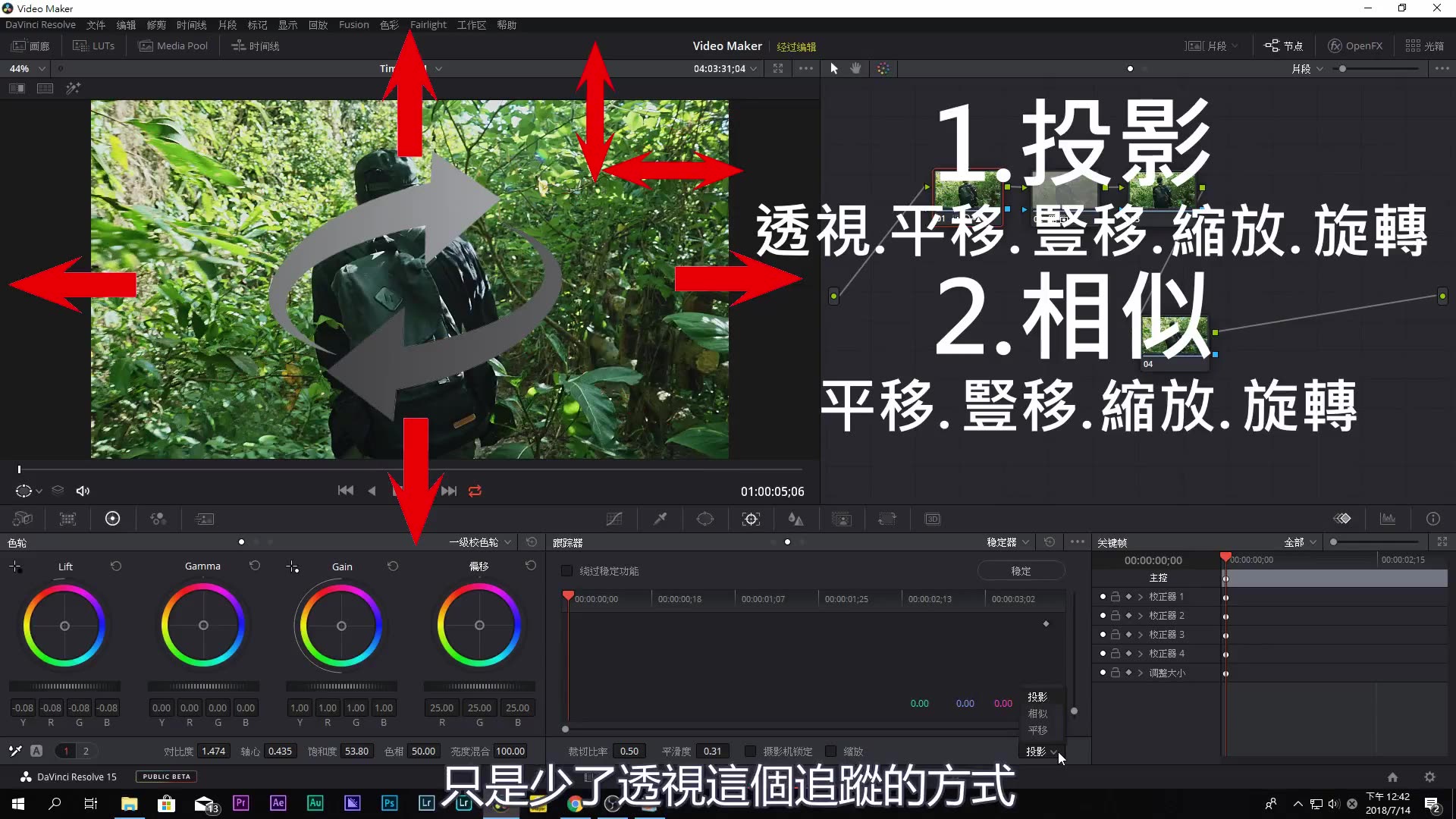Select the blur tool droplet icon
Screen dimensions: 1456x819
point(795,519)
